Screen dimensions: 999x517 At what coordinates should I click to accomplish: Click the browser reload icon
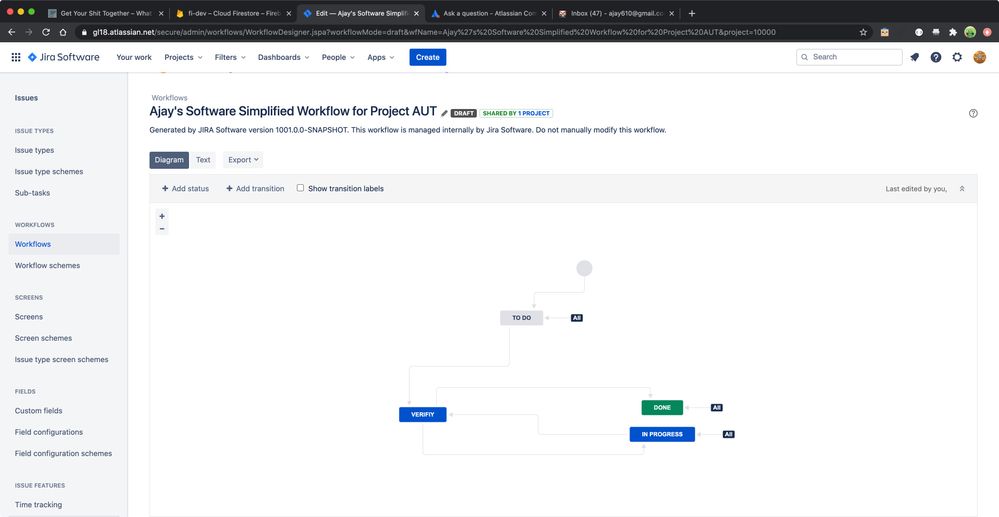(46, 32)
